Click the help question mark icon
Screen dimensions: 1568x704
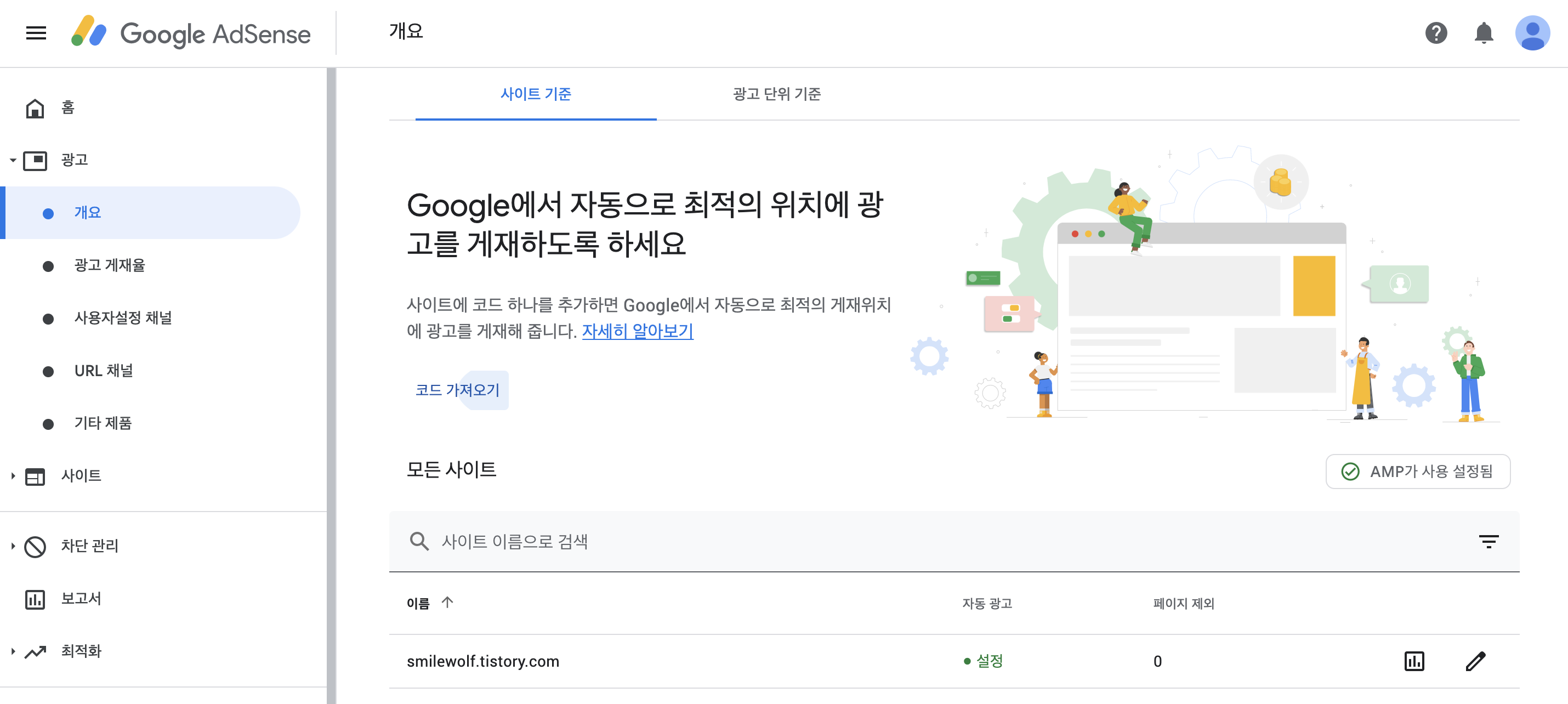pos(1435,33)
